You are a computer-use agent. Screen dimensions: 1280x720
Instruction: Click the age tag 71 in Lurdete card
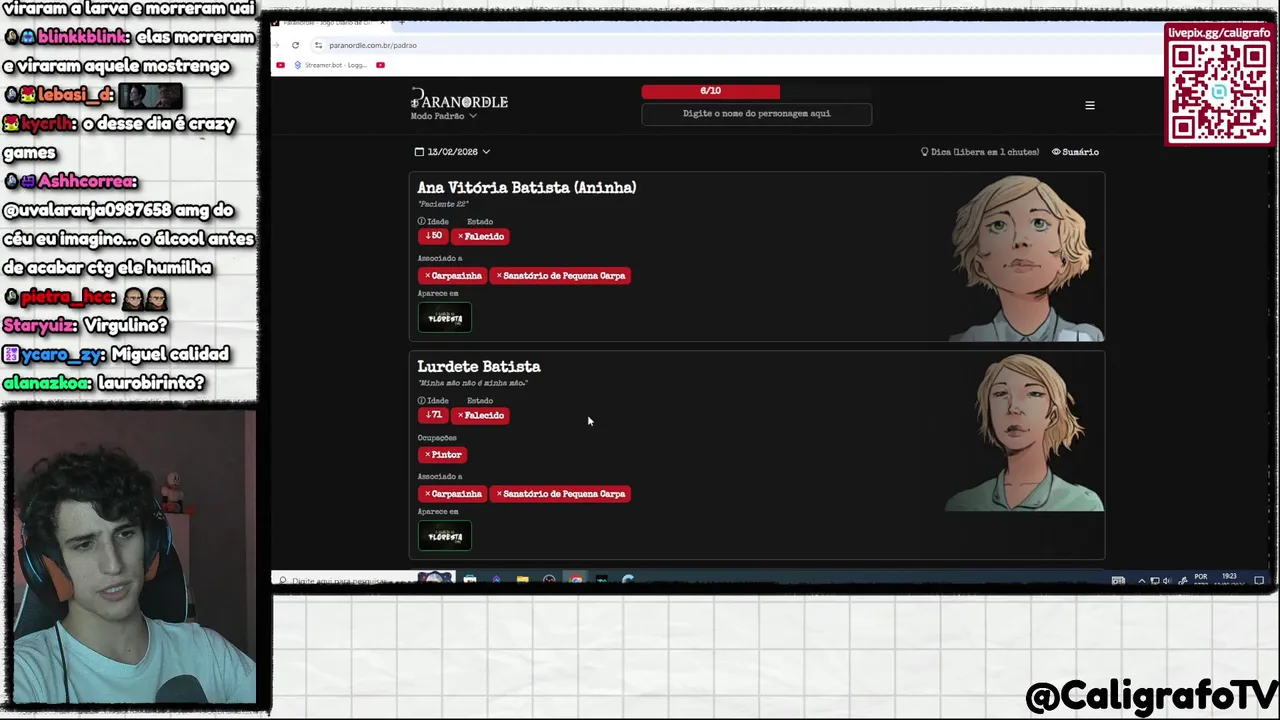pyautogui.click(x=433, y=415)
